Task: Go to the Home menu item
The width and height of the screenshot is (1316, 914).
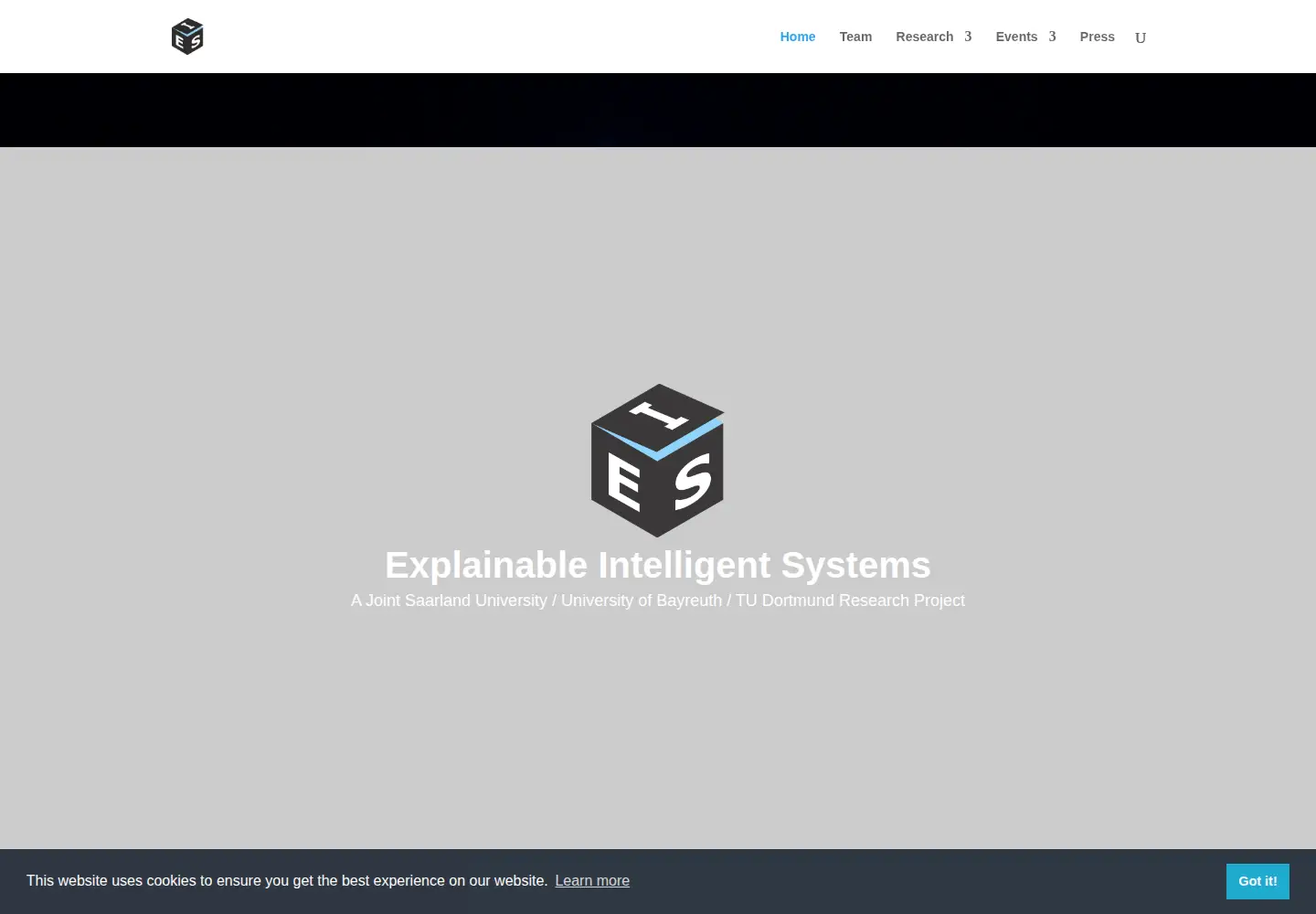Action: click(x=798, y=37)
